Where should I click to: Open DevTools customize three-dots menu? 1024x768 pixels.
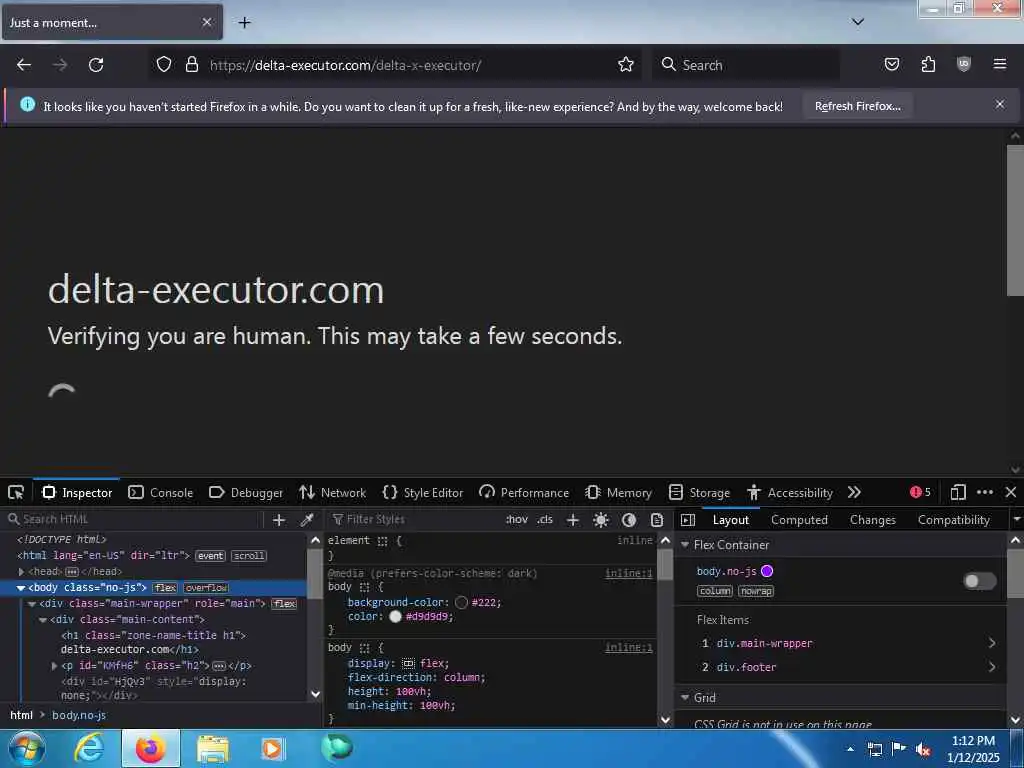tap(985, 492)
